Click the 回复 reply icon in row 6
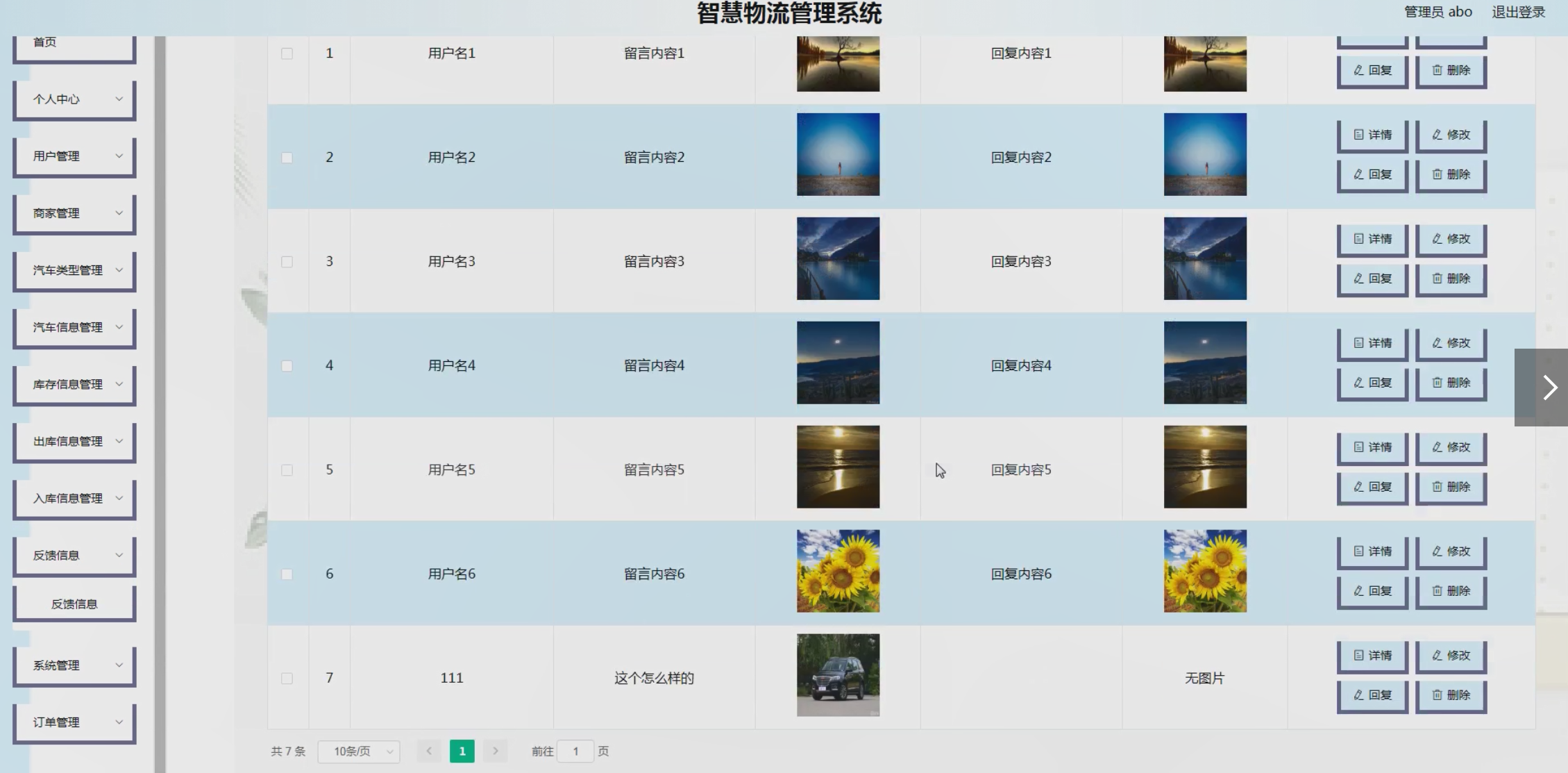This screenshot has height=773, width=1568. pyautogui.click(x=1358, y=591)
